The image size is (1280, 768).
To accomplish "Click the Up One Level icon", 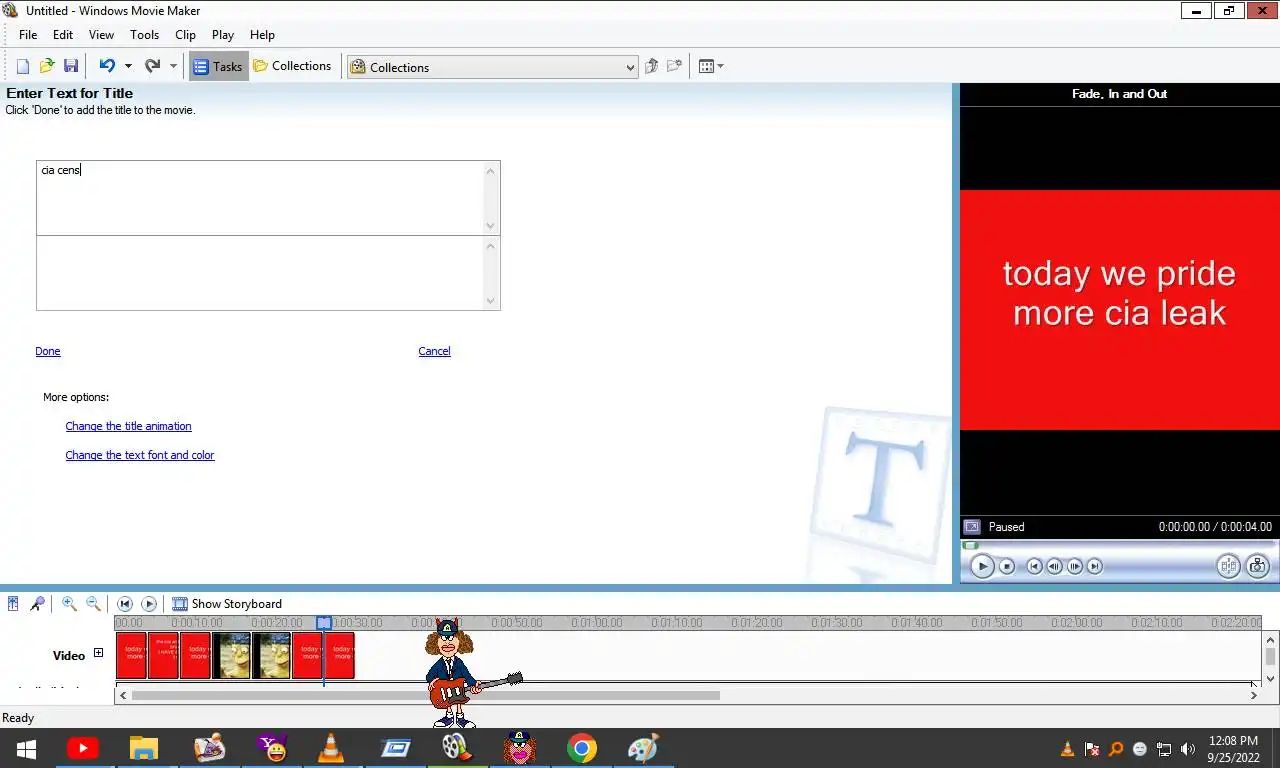I will (x=652, y=66).
